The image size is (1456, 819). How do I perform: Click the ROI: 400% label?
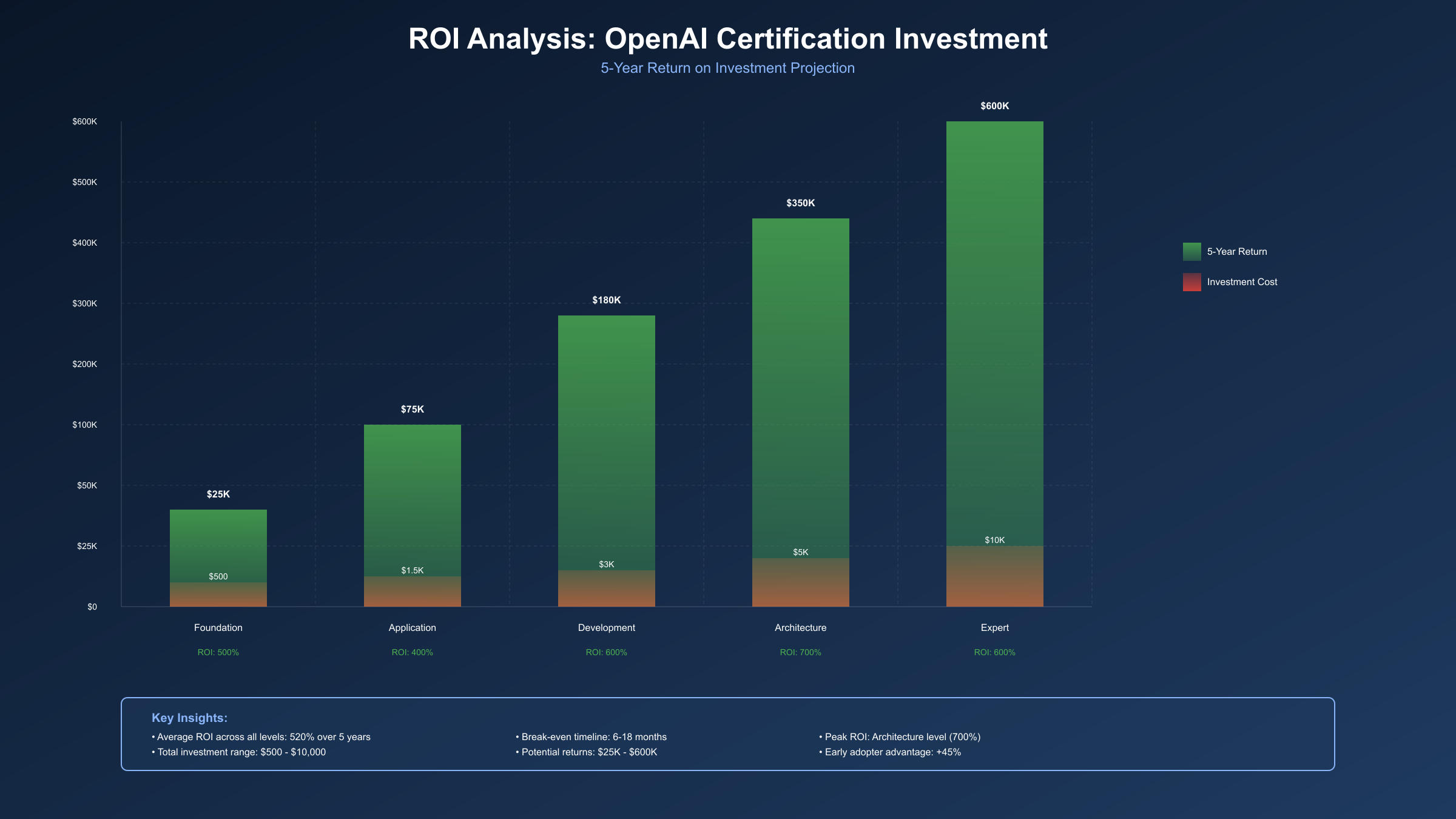(x=413, y=653)
